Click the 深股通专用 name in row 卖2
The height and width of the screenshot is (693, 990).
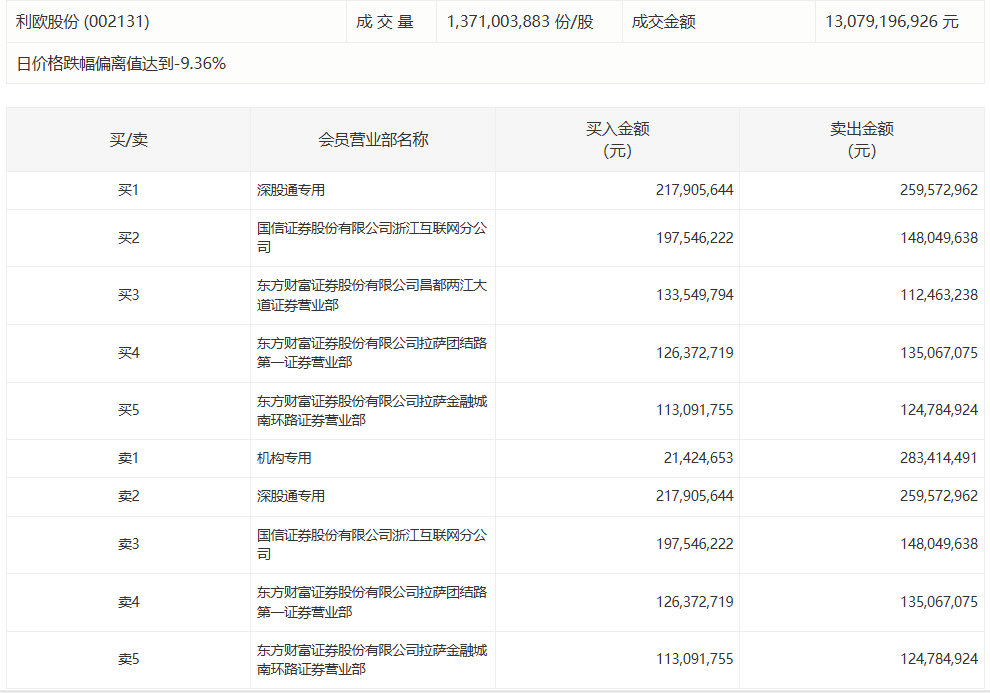click(291, 496)
